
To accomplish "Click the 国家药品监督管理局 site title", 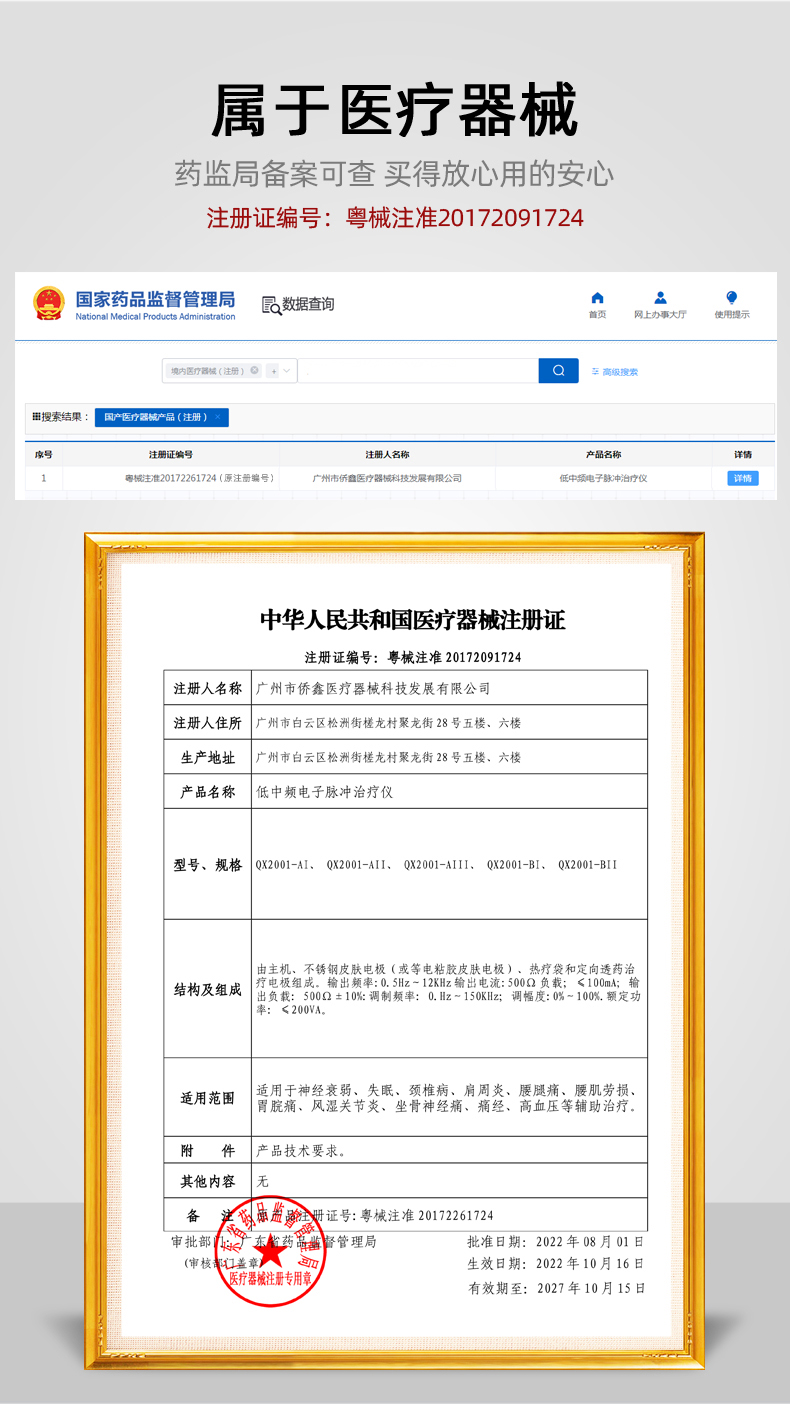I will coord(155,298).
